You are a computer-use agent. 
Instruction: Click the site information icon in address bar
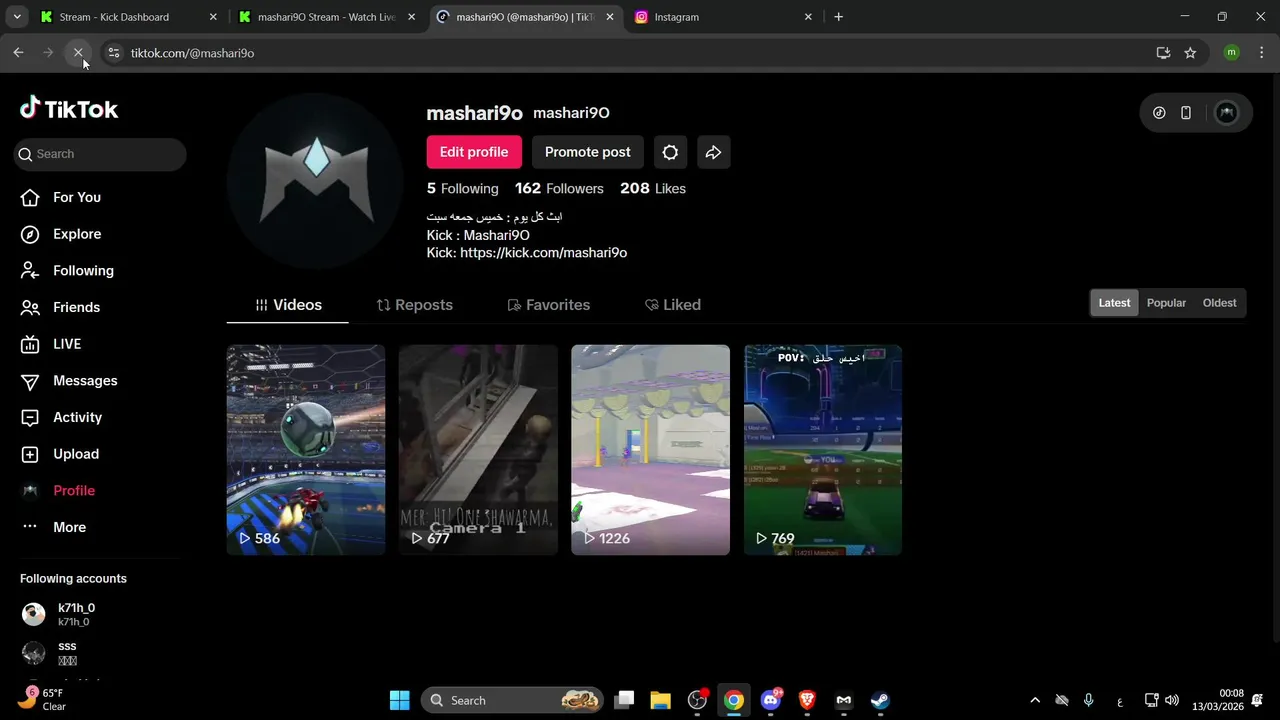click(x=114, y=53)
